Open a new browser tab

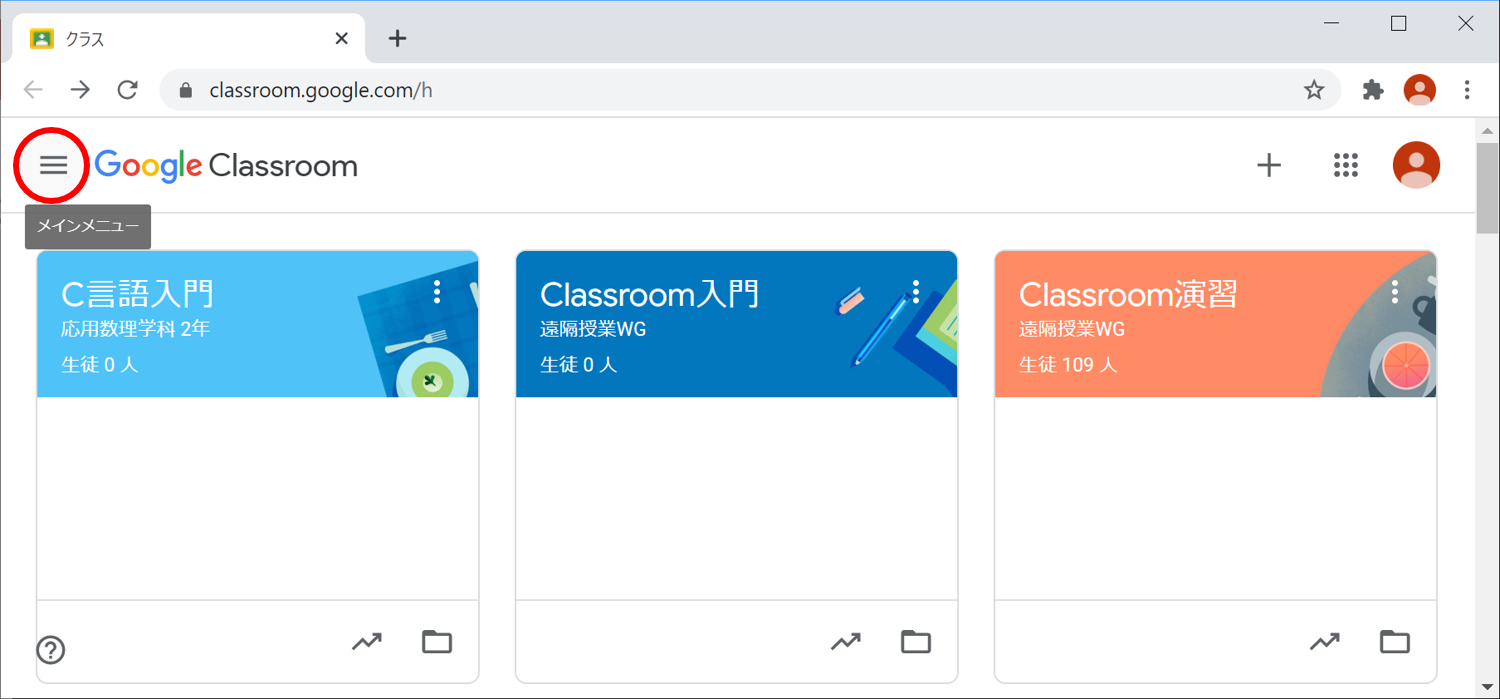tap(397, 39)
